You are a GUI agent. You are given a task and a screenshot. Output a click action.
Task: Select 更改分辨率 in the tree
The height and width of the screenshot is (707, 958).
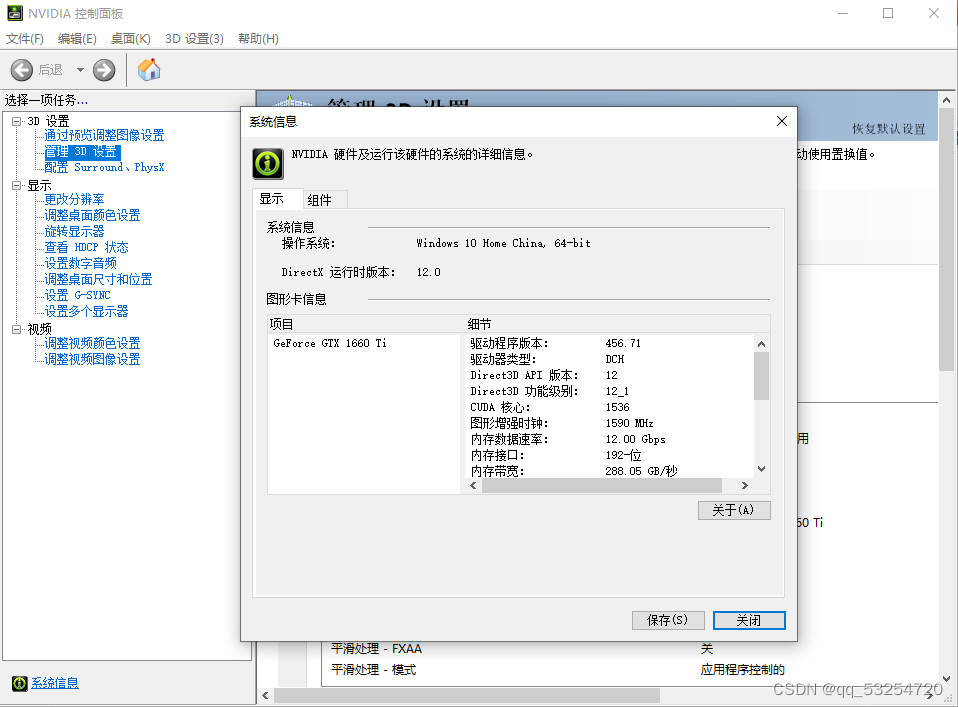tap(74, 199)
